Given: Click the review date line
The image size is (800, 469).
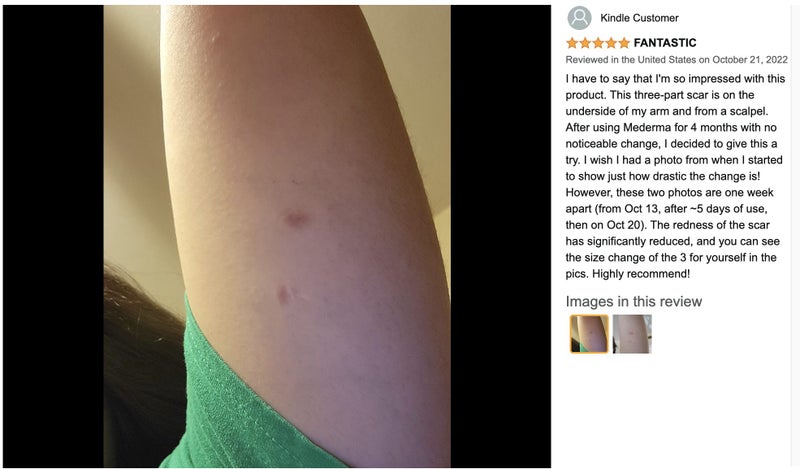Looking at the screenshot, I should 677,60.
